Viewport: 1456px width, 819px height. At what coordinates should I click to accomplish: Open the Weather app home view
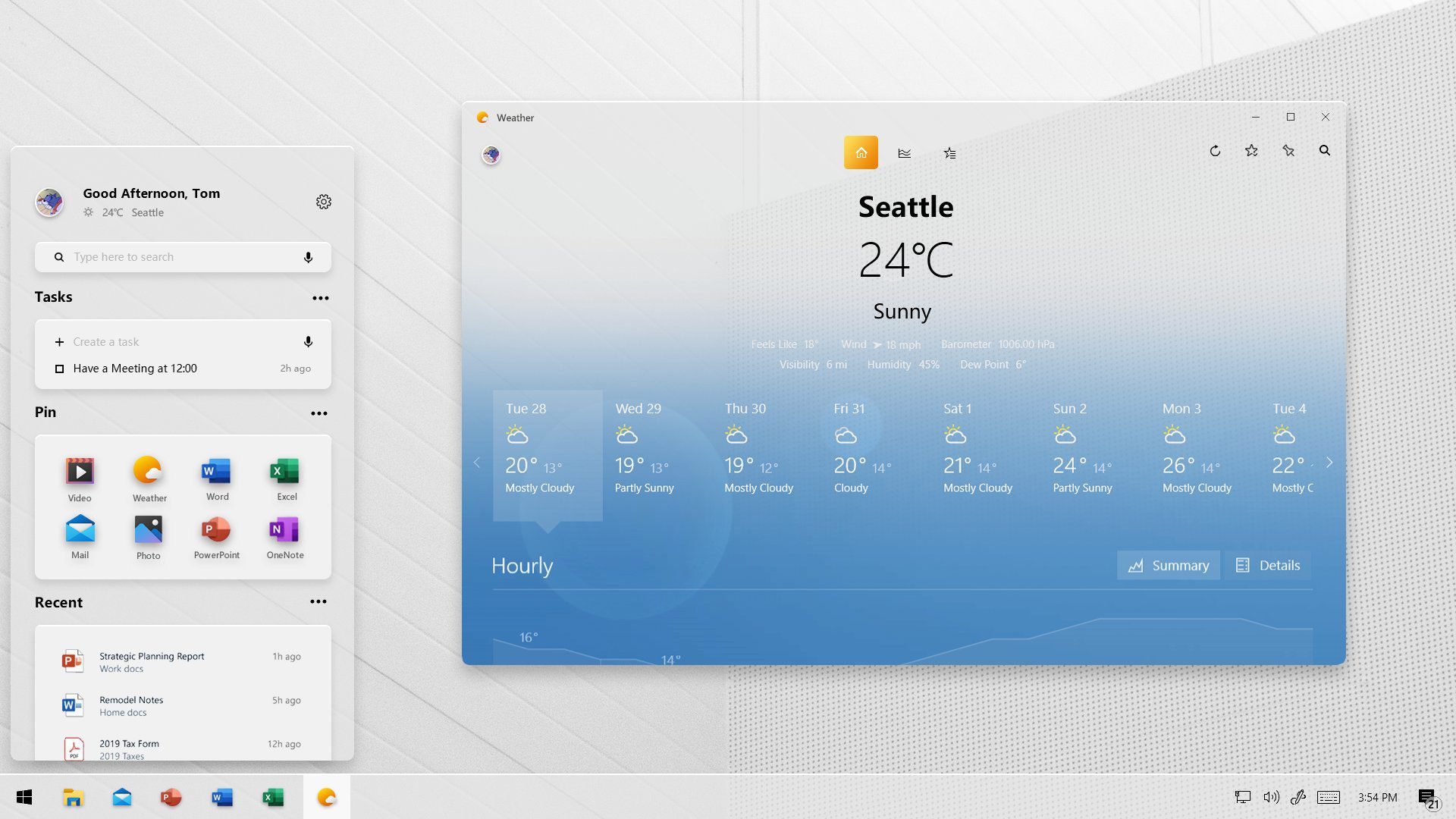click(861, 152)
